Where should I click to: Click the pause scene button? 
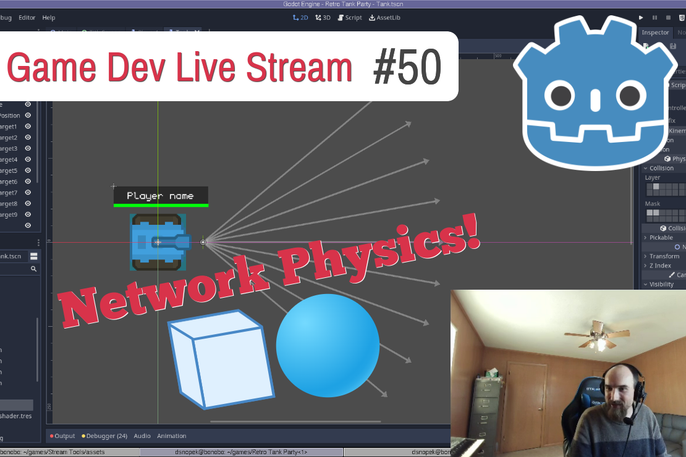tap(654, 18)
